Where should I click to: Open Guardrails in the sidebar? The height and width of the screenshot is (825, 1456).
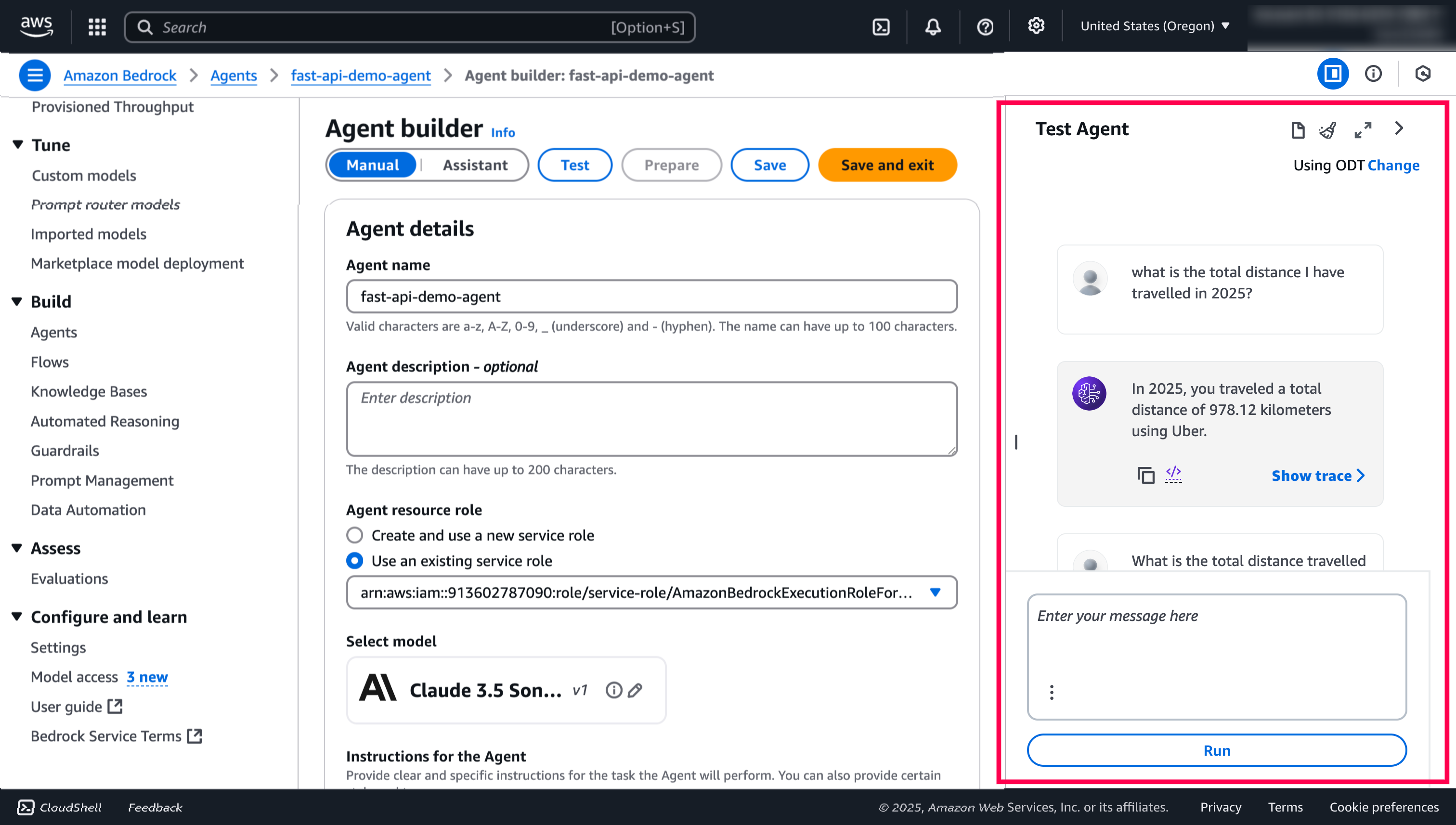(x=65, y=451)
